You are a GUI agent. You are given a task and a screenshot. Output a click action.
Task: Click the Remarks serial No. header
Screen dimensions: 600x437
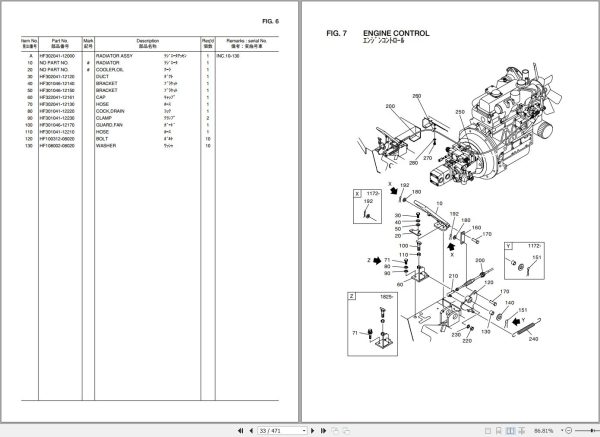tap(247, 43)
